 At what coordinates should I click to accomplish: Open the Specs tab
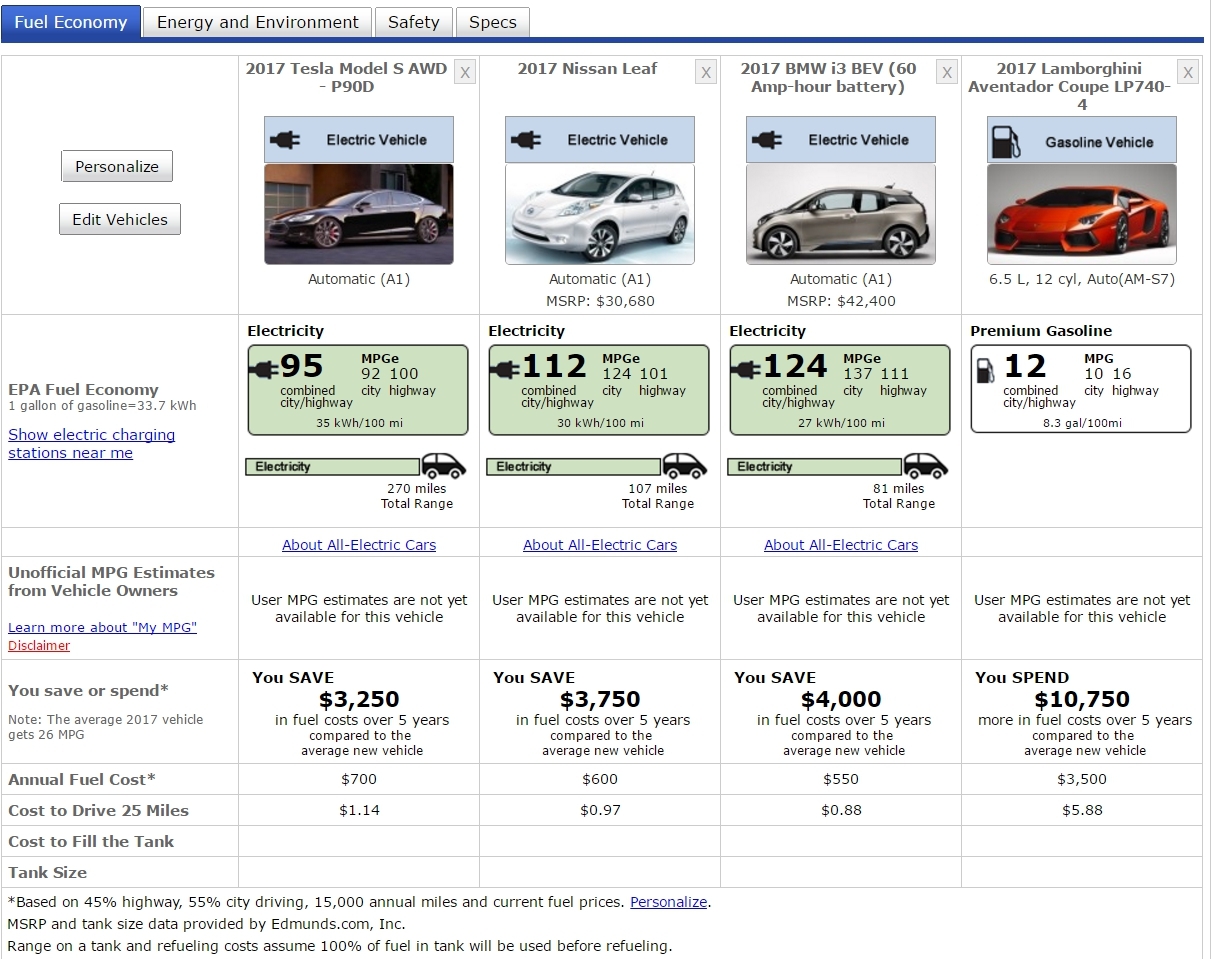coord(492,22)
